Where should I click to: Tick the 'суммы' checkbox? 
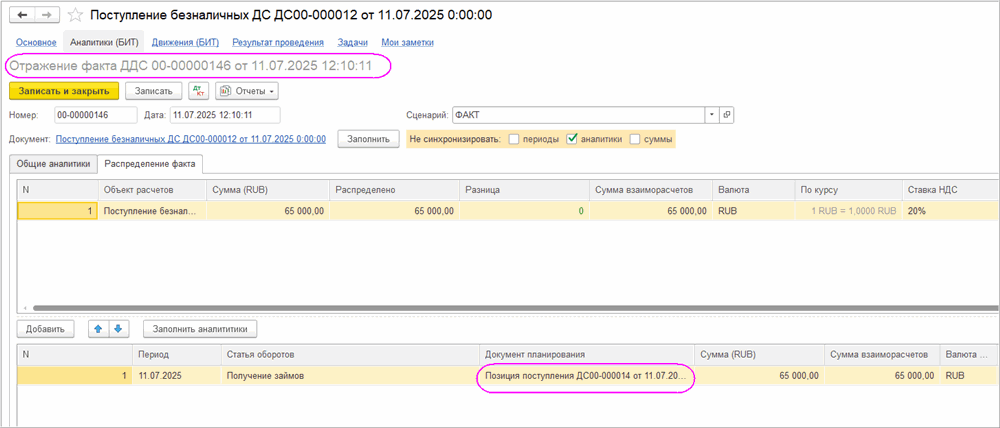635,139
